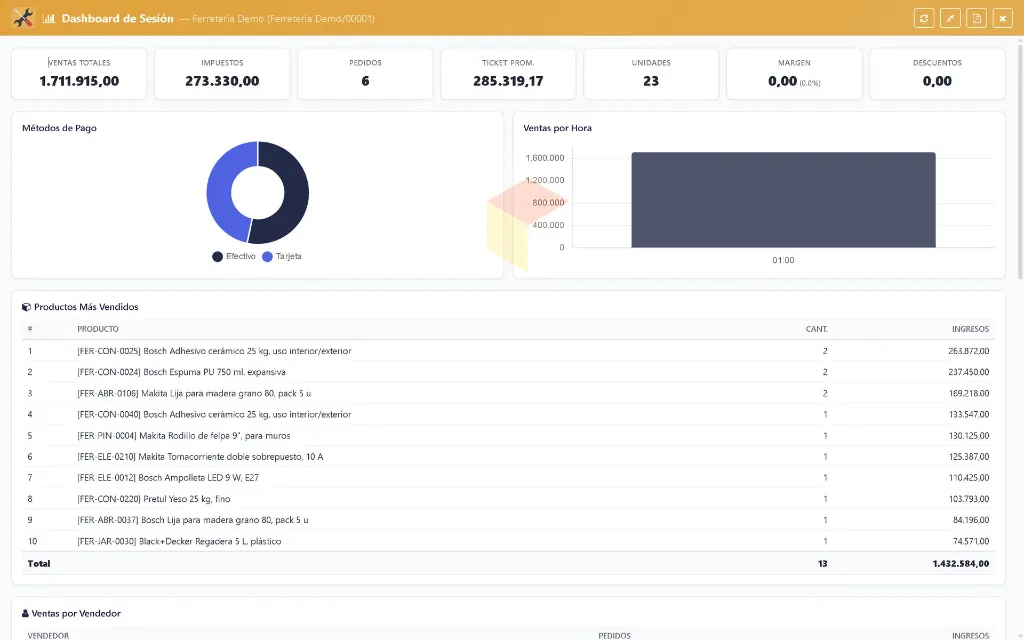Select row FER-ELE-0012 Bosch Ampolleta LED
The image size is (1024, 640).
(508, 477)
